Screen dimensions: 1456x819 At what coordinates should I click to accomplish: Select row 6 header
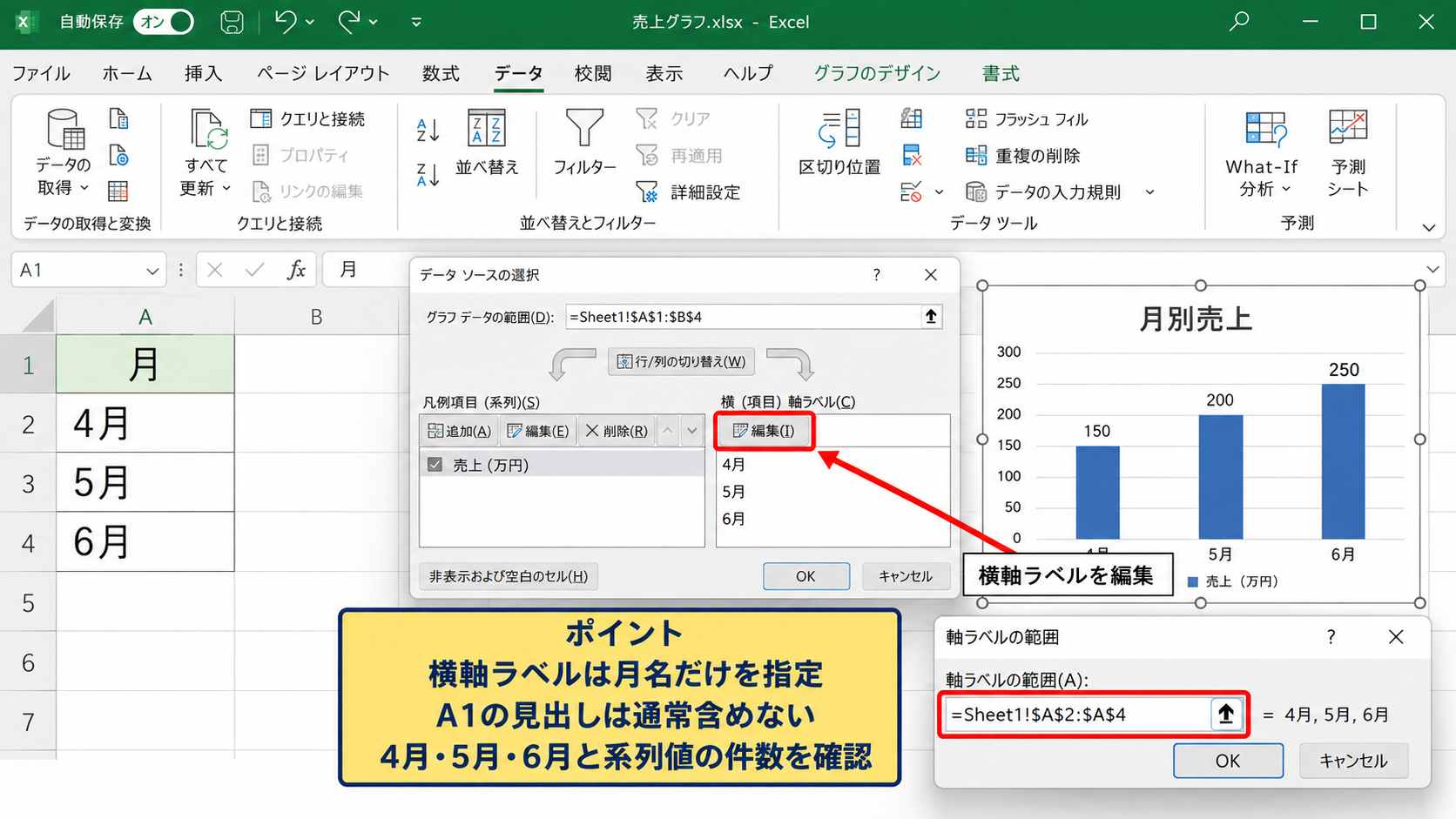click(28, 662)
